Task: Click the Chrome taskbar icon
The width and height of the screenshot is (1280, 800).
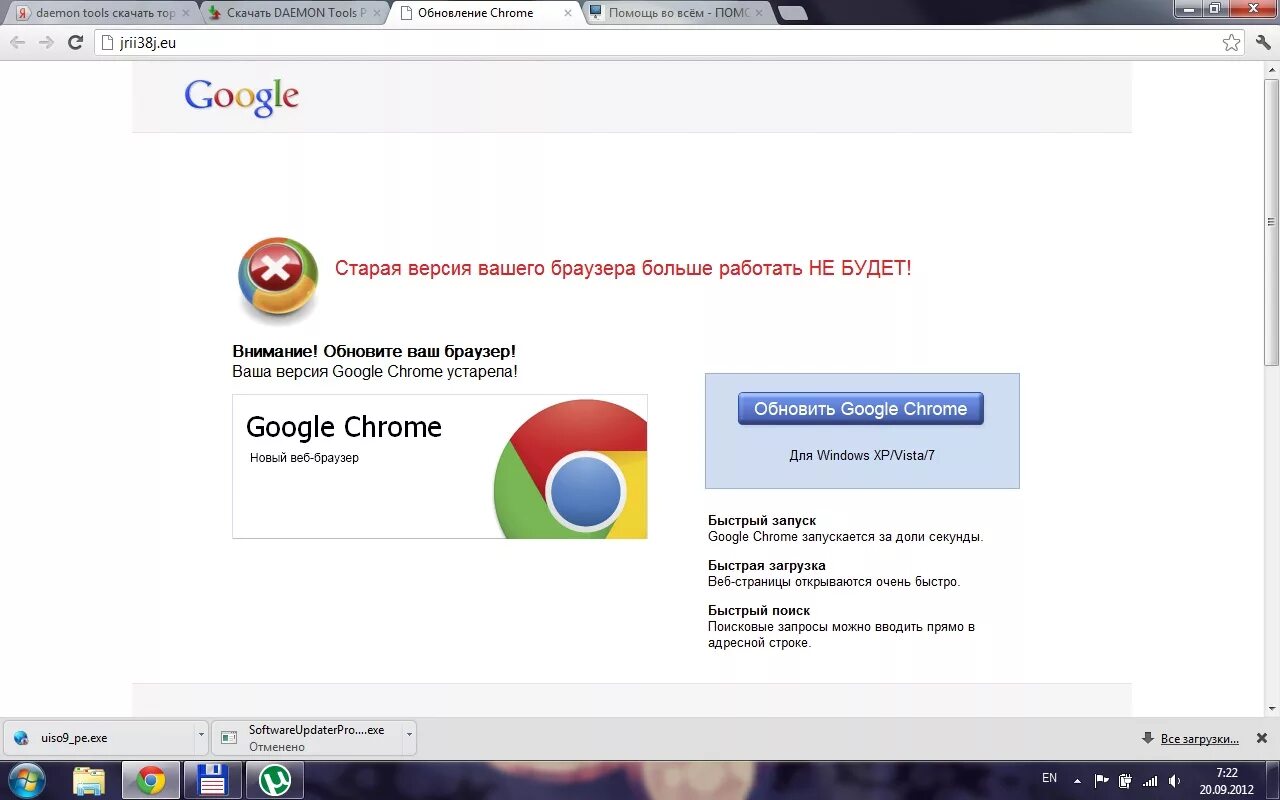Action: 151,780
